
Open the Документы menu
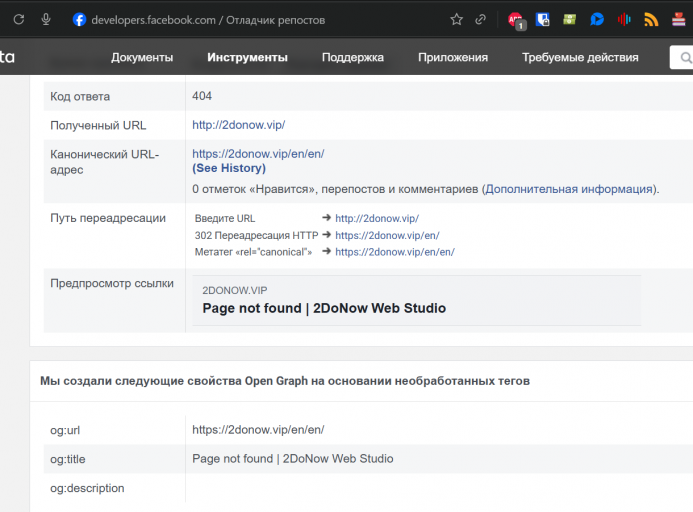tap(142, 57)
